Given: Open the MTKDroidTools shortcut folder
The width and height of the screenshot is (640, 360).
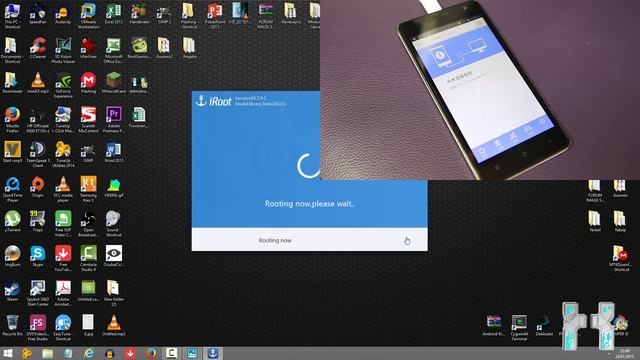Looking at the screenshot, I should pos(620,258).
